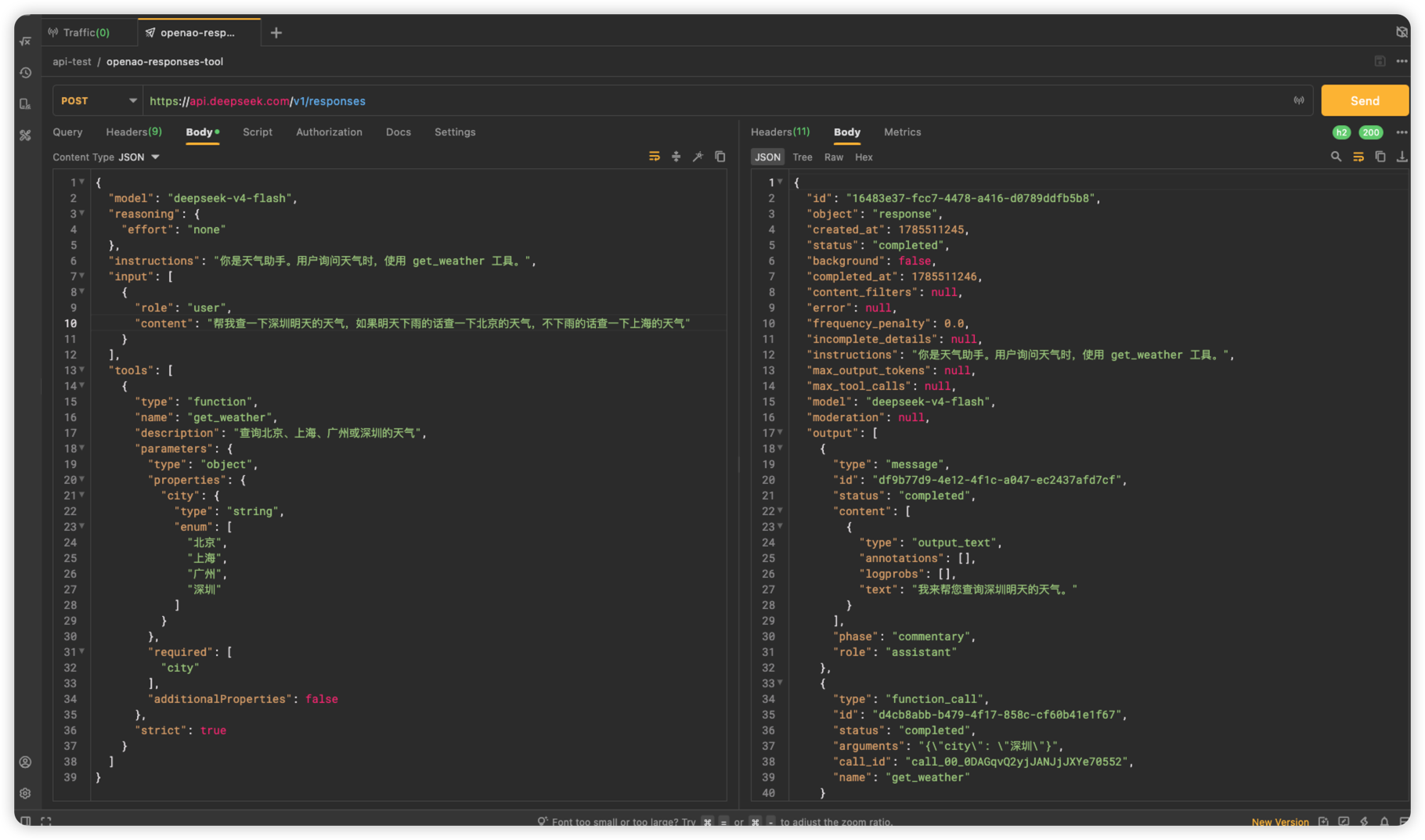This screenshot has width=1425, height=840.
Task: Switch response view to Tree
Action: point(802,157)
